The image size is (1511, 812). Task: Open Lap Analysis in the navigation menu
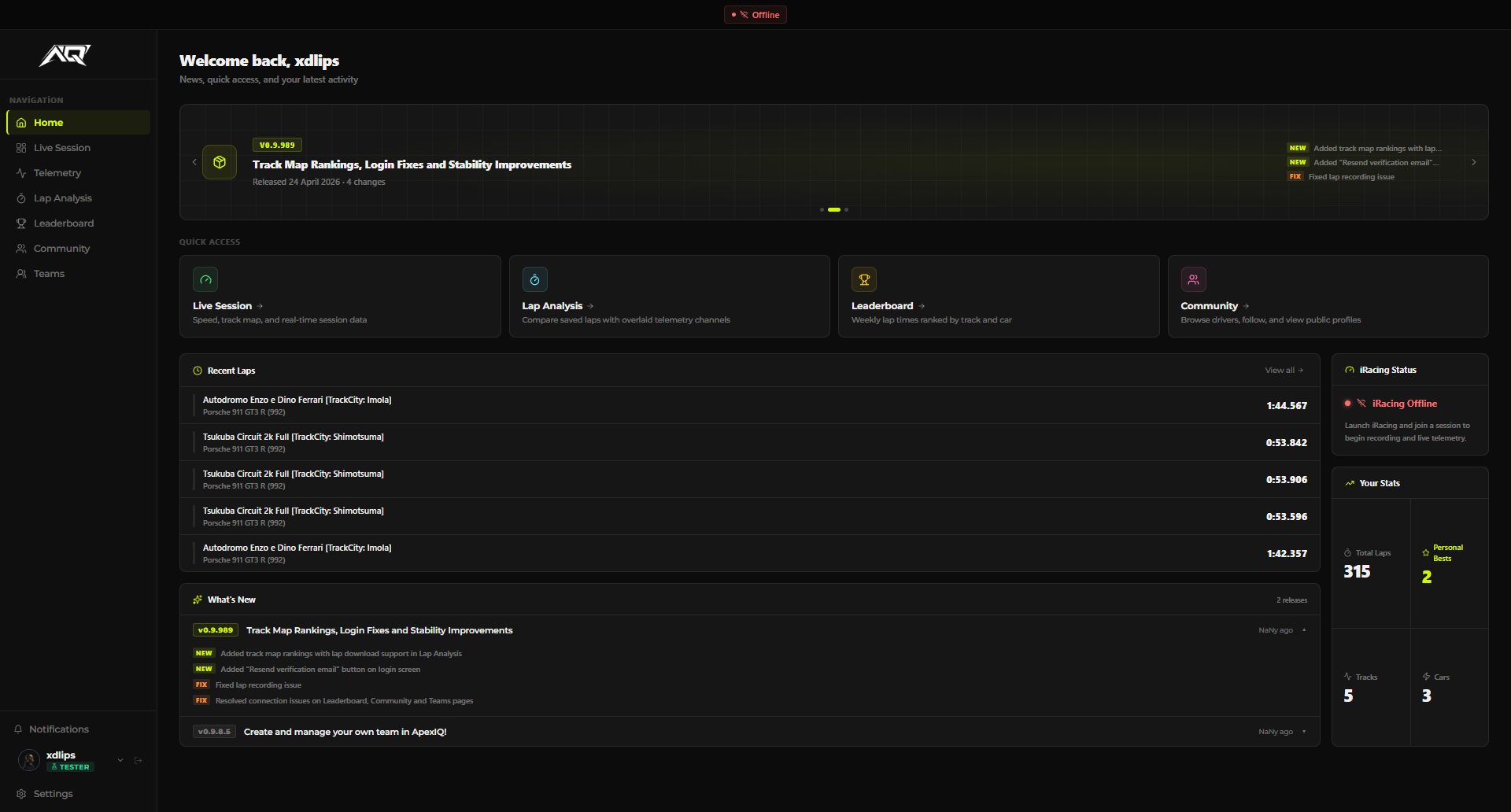pos(78,198)
